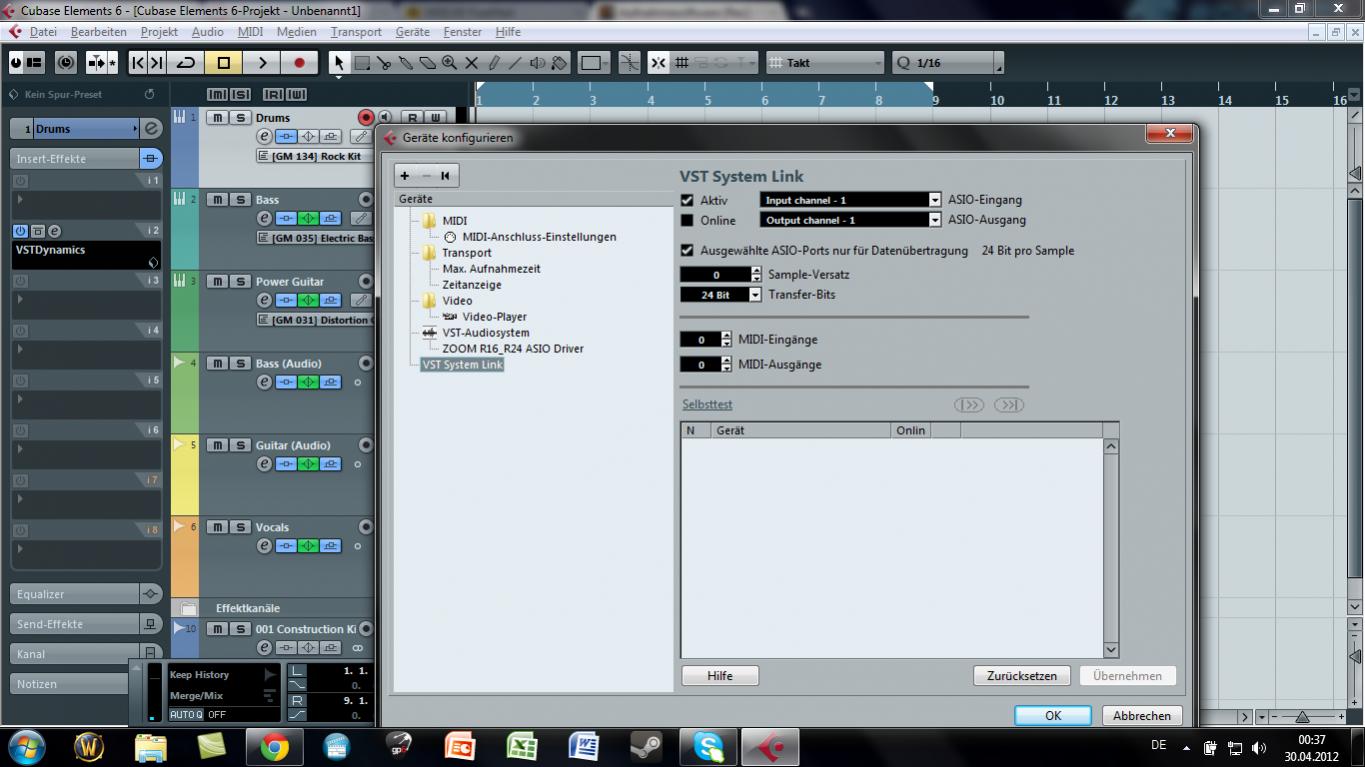Solo the Bass MIDI track
Screen dimensions: 1365x767
click(x=240, y=200)
